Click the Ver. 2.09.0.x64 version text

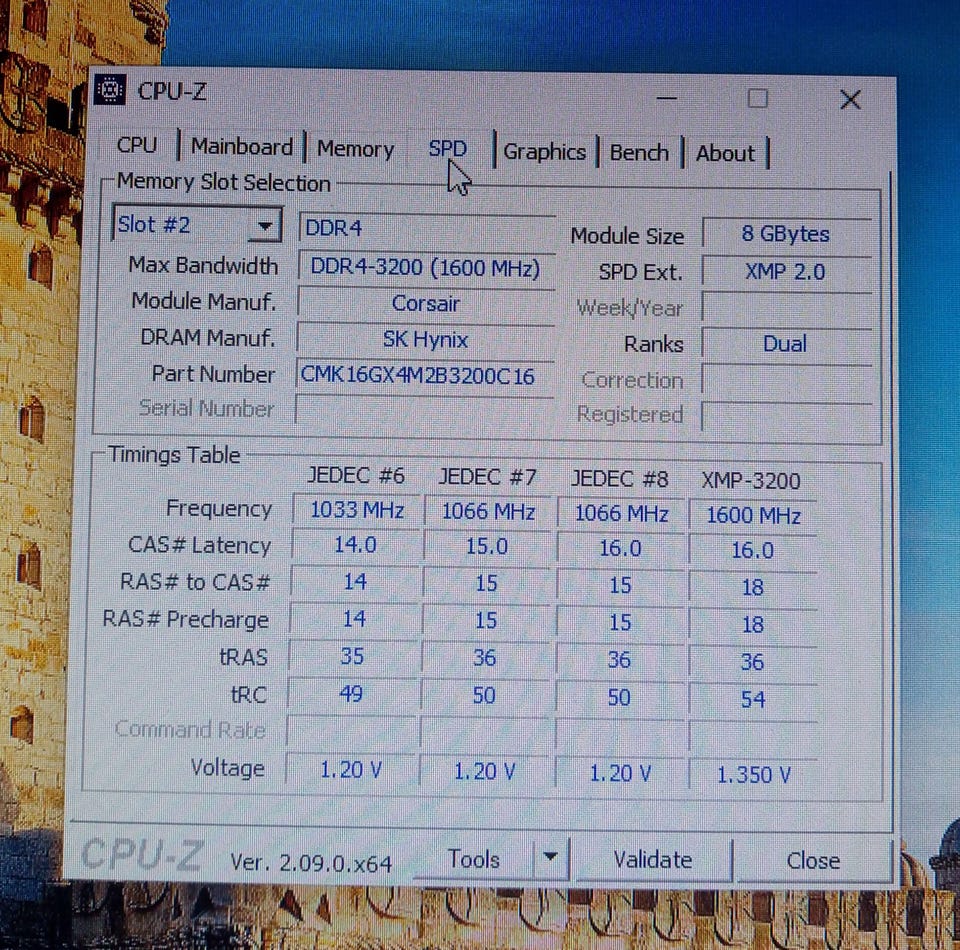(x=311, y=863)
